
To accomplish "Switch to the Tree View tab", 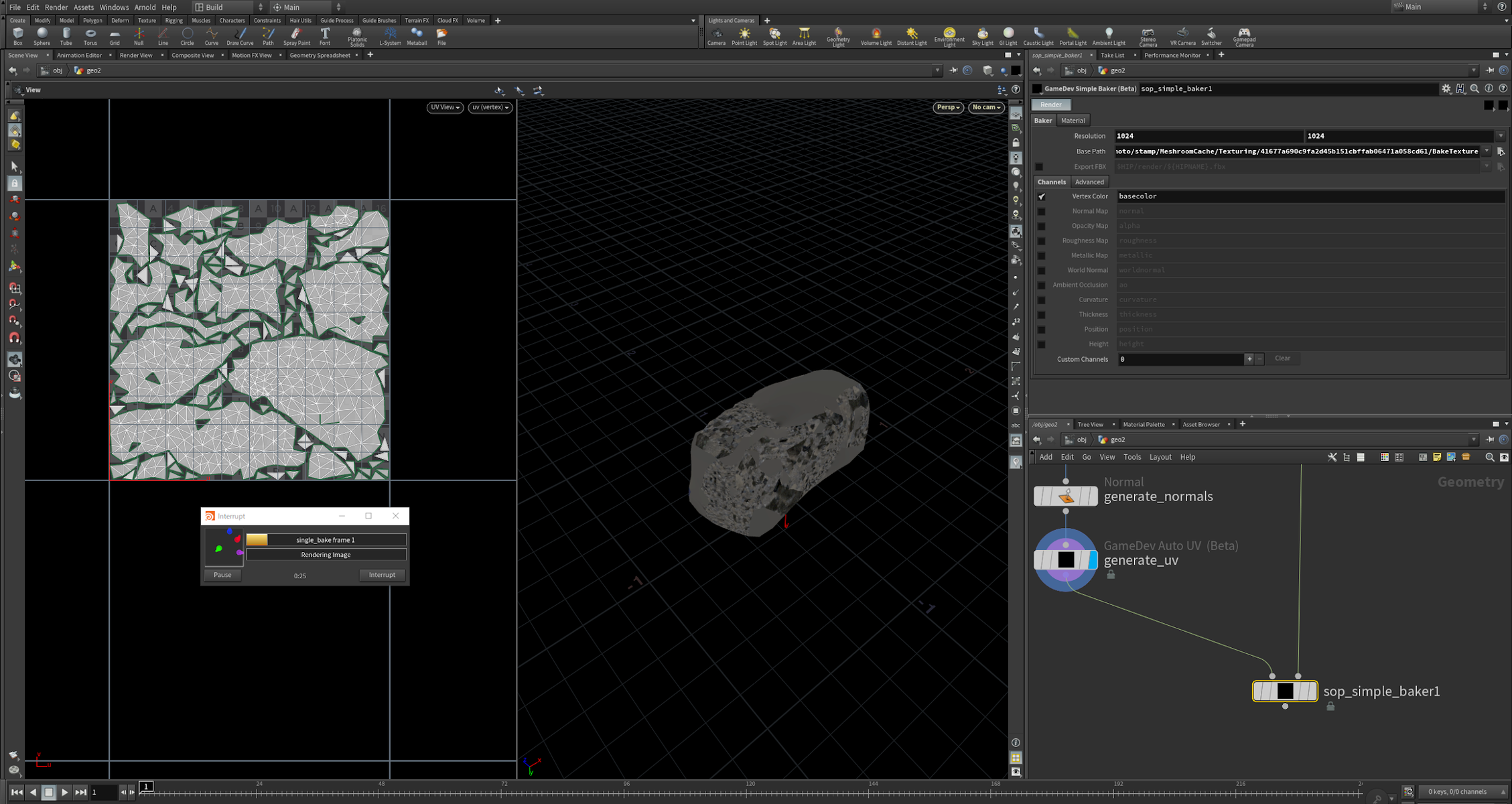I will tap(1090, 424).
